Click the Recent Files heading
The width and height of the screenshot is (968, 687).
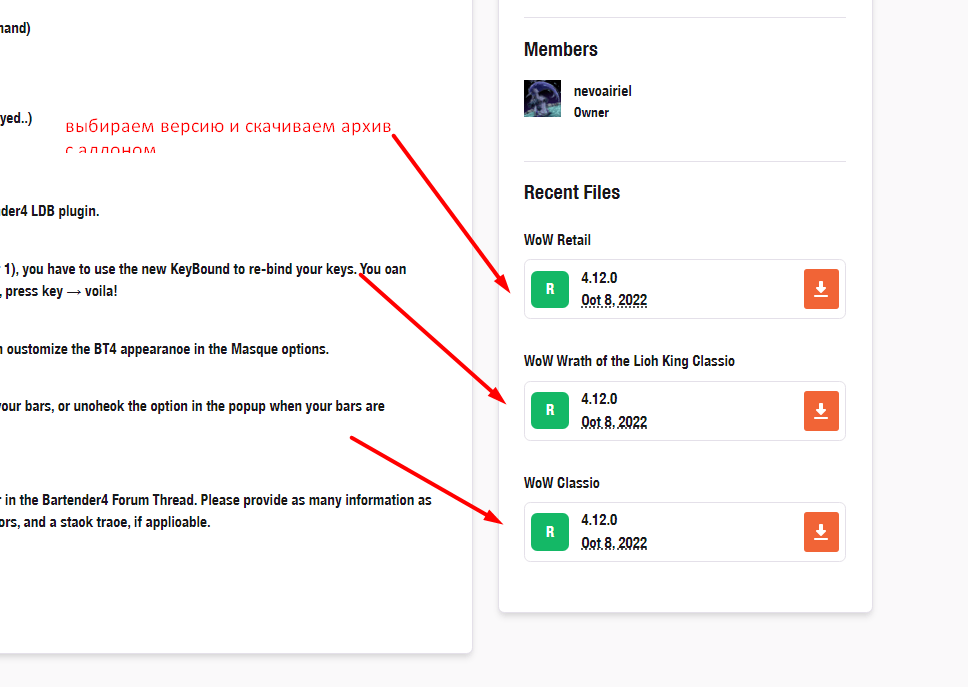pyautogui.click(x=572, y=193)
